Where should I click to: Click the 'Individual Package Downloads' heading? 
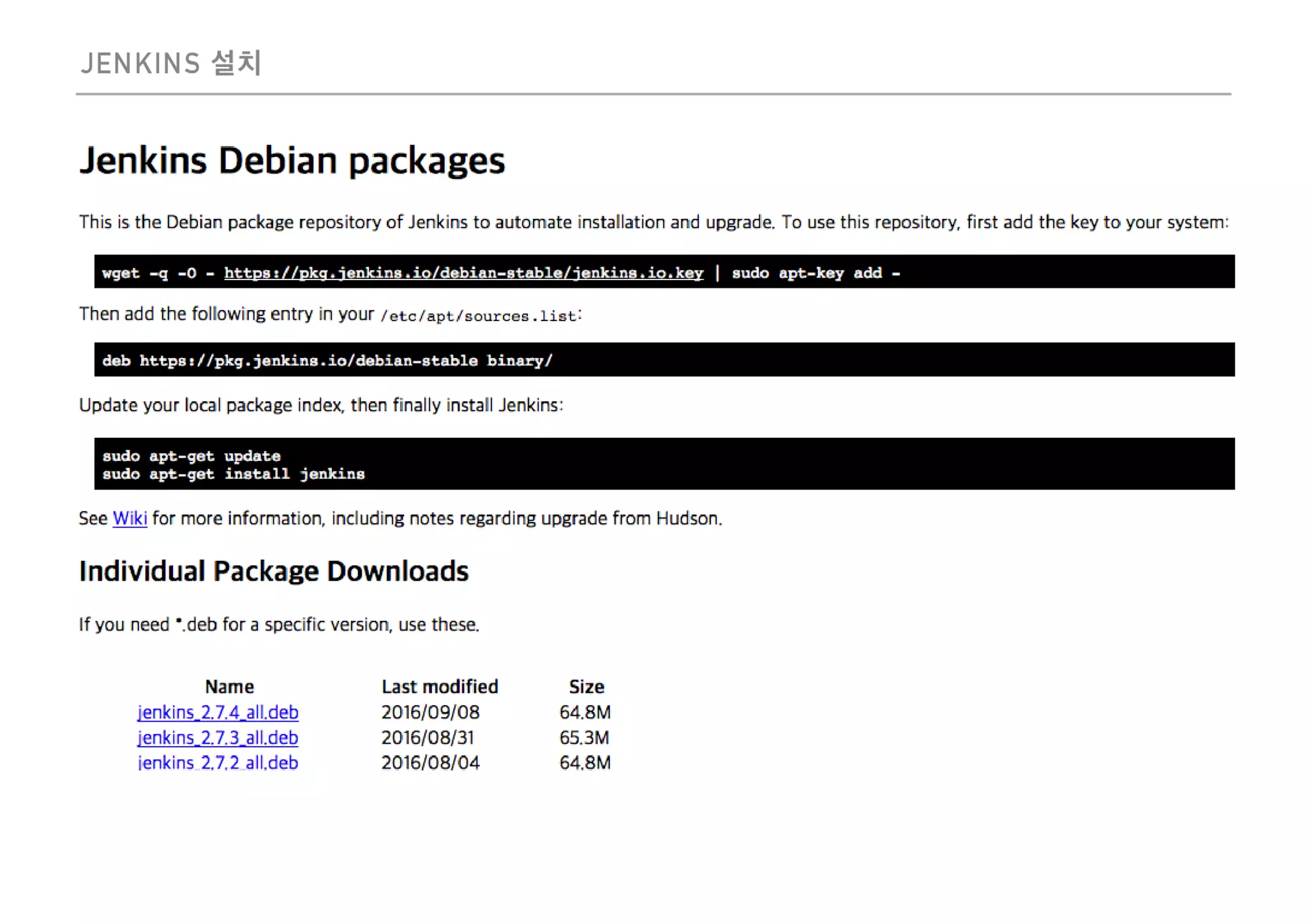274,571
